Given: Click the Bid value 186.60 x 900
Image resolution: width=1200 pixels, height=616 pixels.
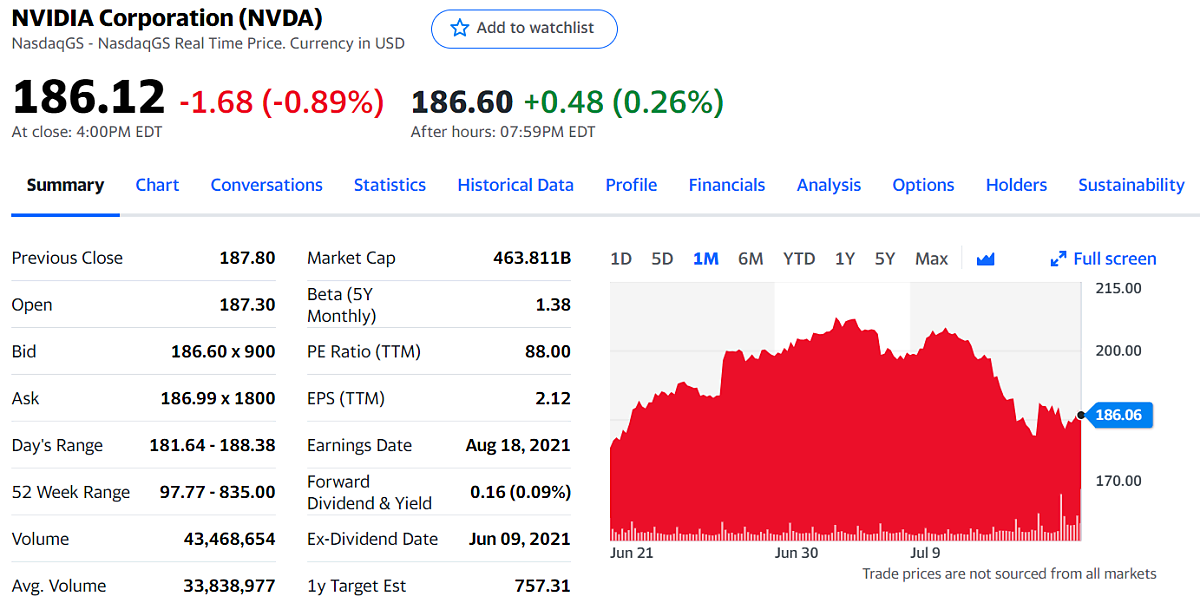Looking at the screenshot, I should tap(223, 352).
